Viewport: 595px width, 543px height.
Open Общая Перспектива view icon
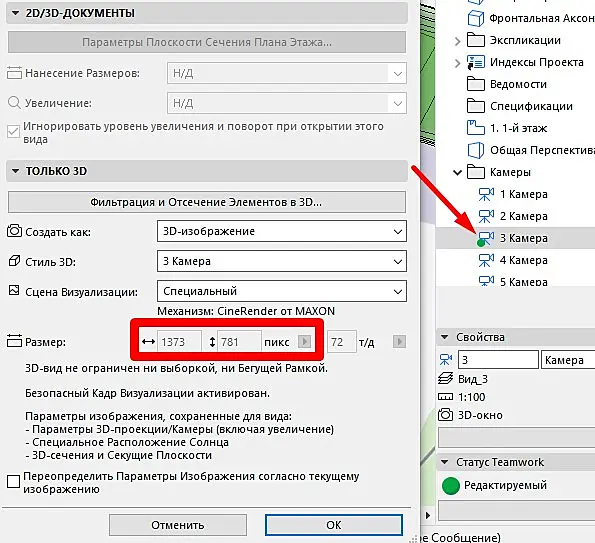476,150
